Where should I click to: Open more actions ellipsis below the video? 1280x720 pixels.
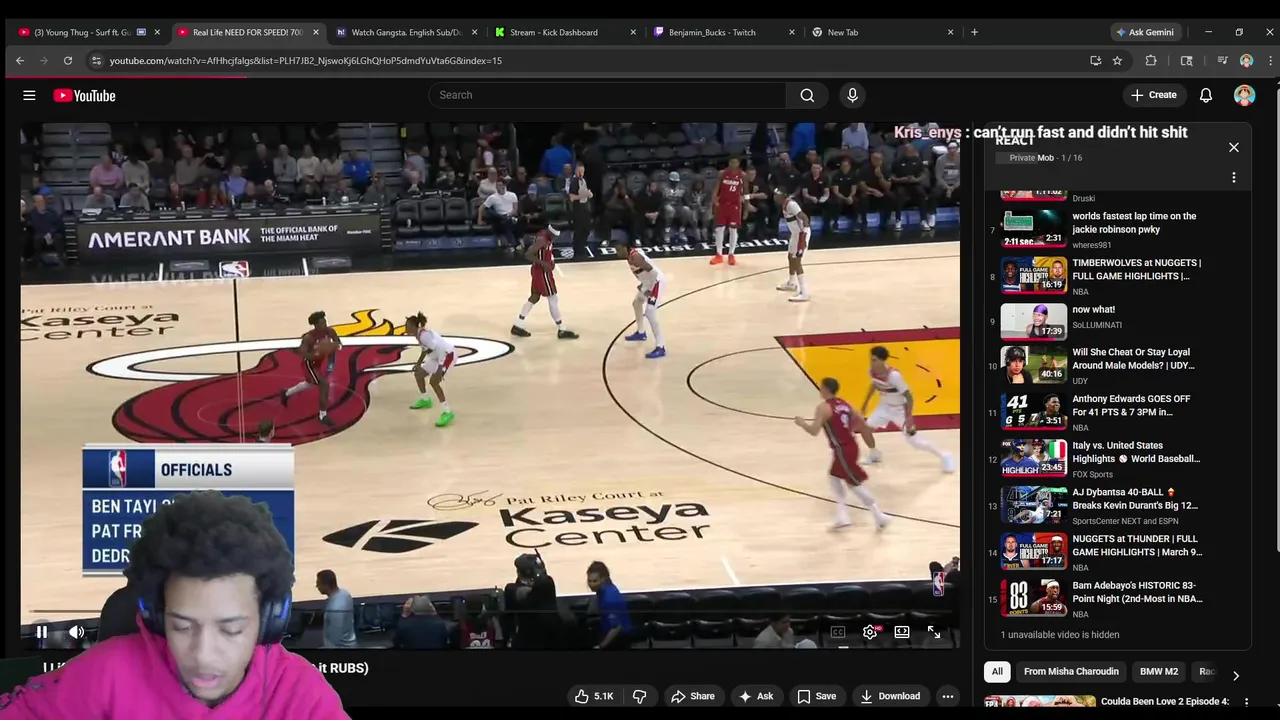[x=947, y=696]
